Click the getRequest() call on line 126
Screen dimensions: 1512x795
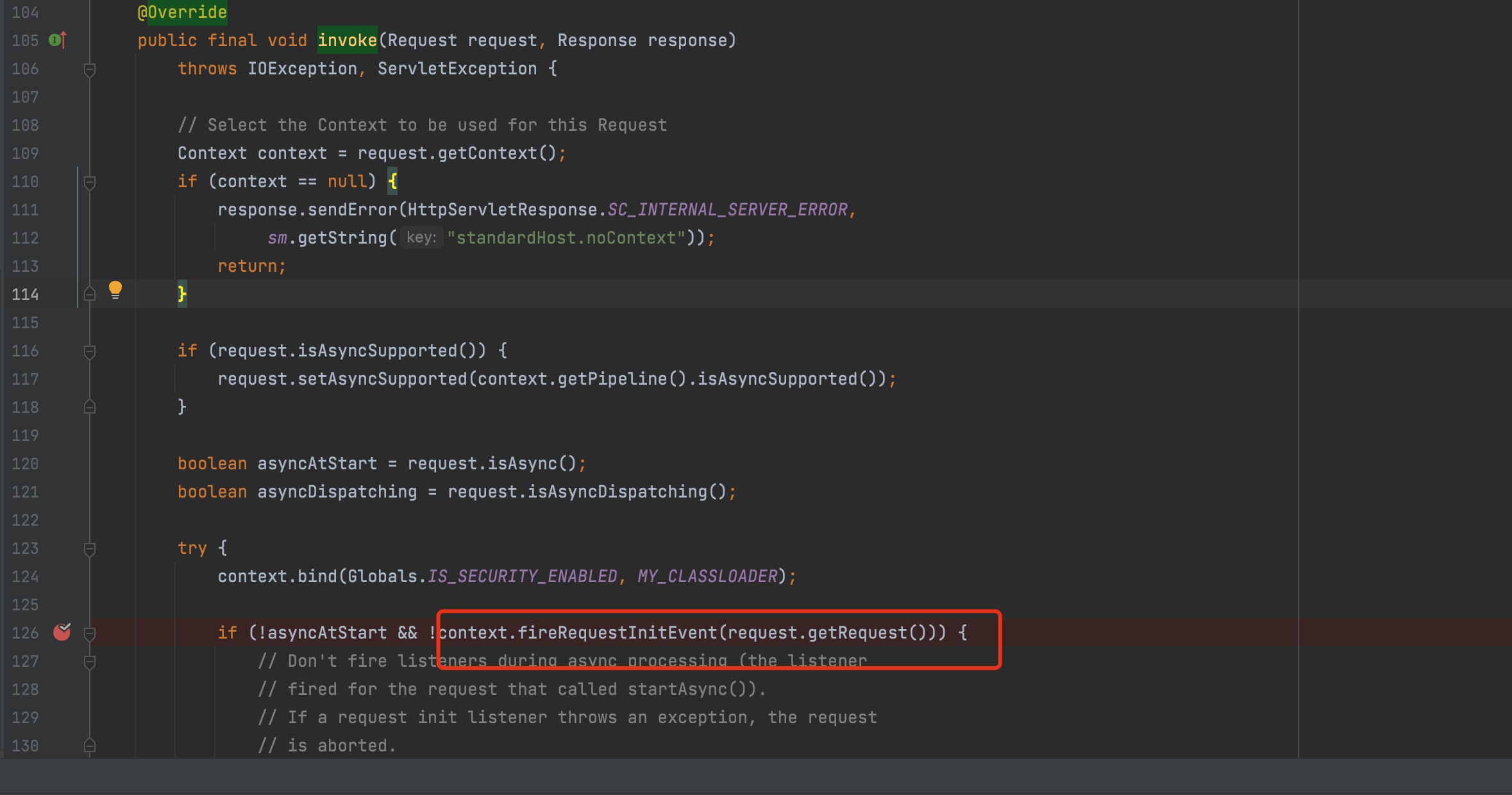867,633
